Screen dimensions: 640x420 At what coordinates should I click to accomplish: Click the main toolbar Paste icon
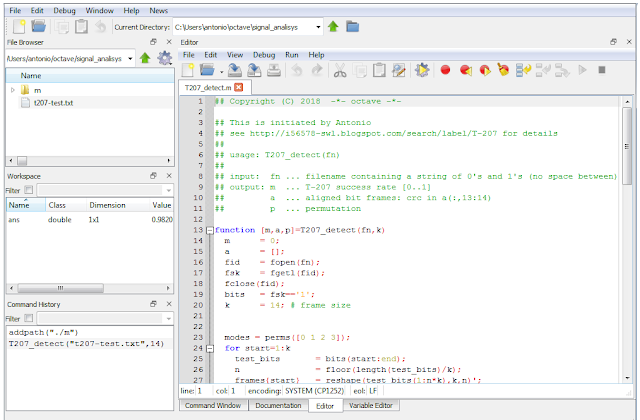pyautogui.click(x=81, y=27)
